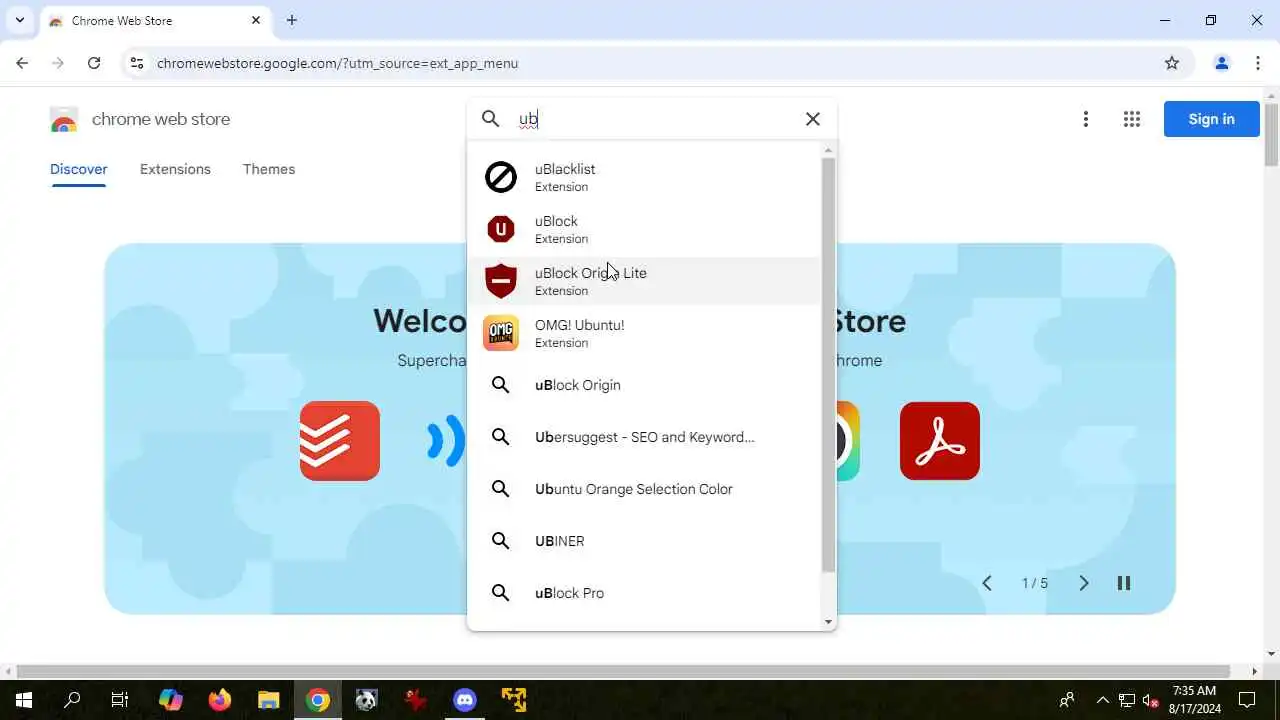Search for Ubersuggest - SEO and Keyword suggestion
The height and width of the screenshot is (720, 1280).
(x=644, y=437)
